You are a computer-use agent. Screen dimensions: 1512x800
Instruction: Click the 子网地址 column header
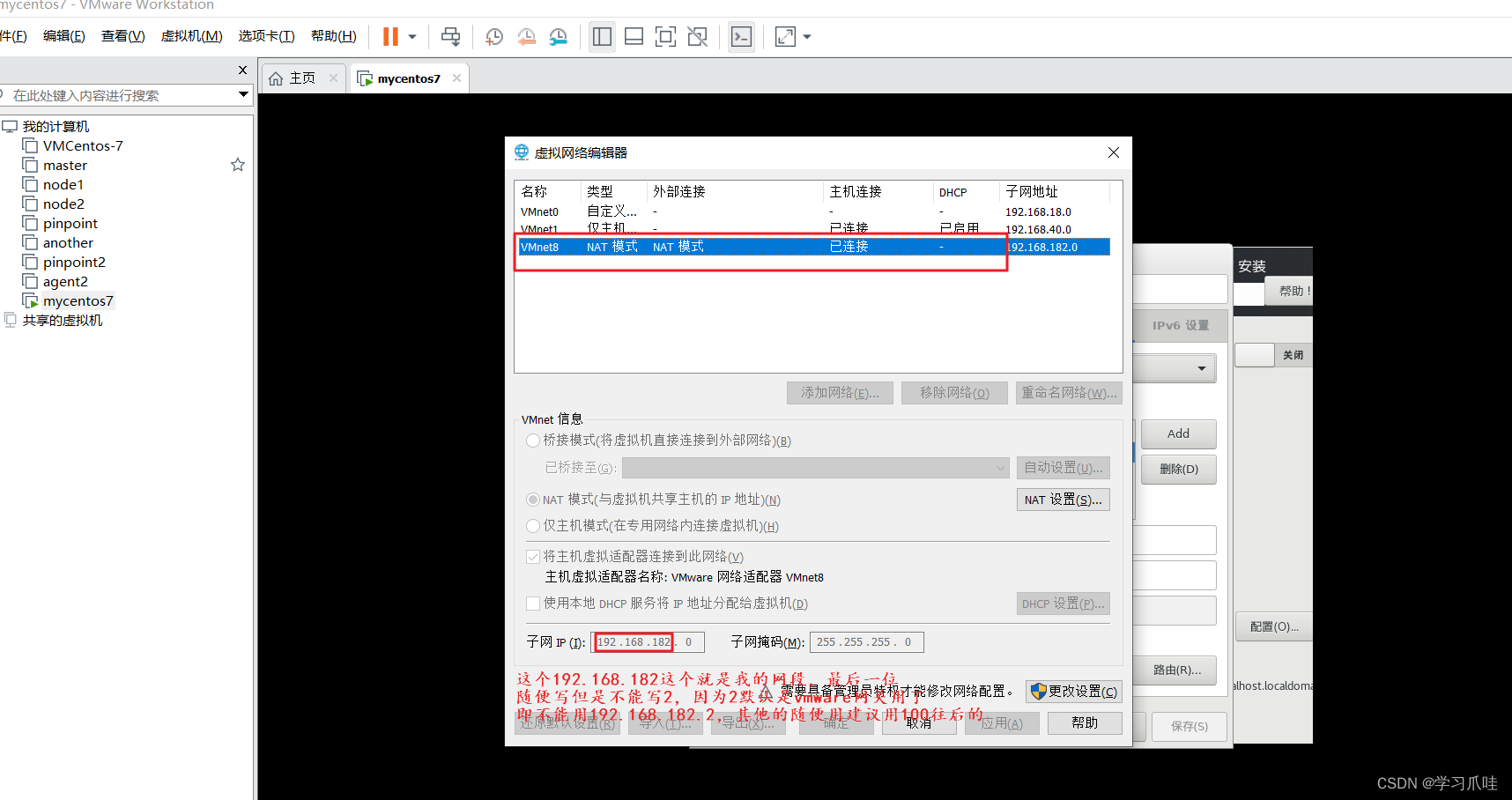1055,191
